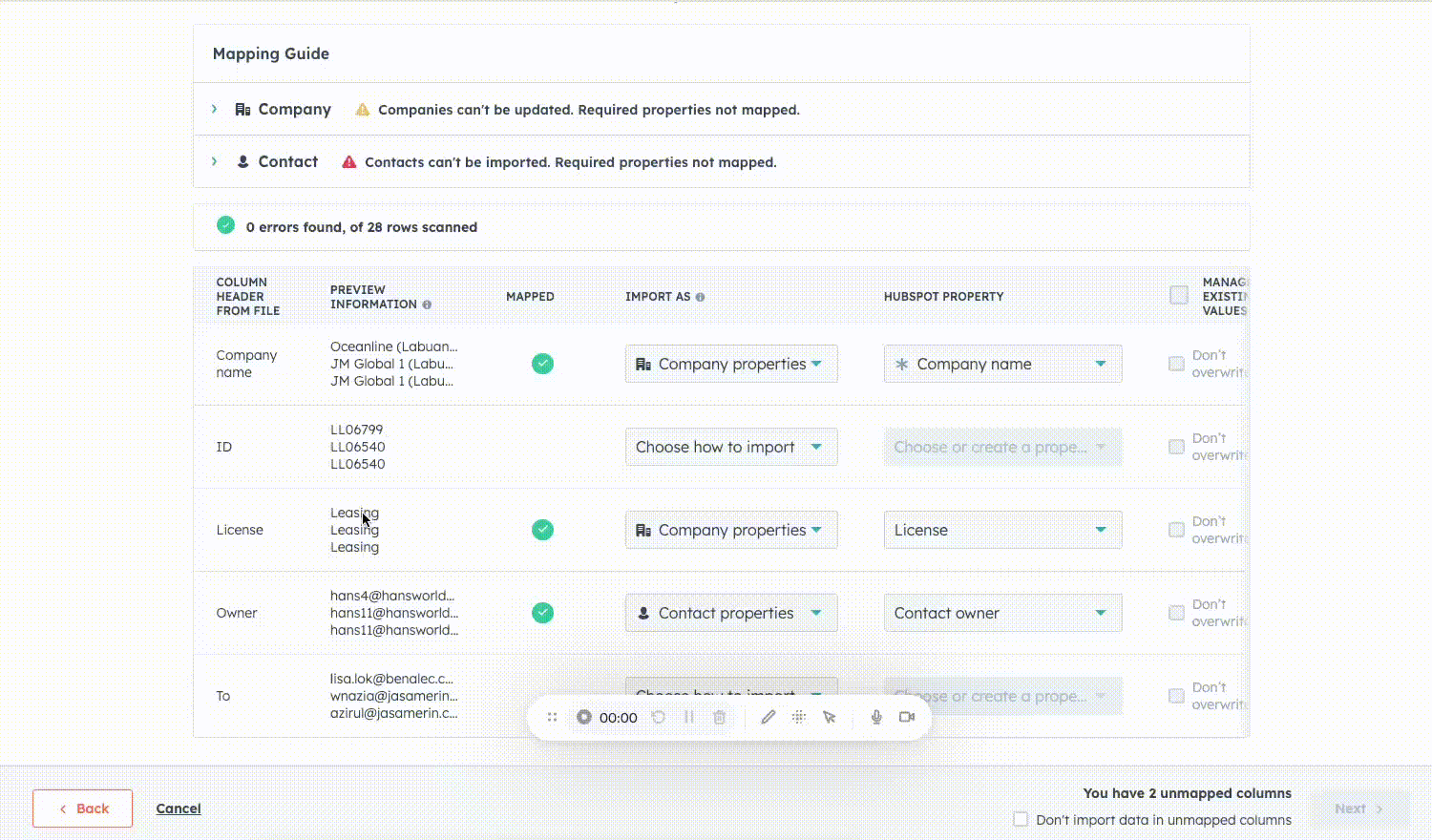The height and width of the screenshot is (840, 1432).
Task: Open the Contact owner property selector
Action: (1001, 612)
